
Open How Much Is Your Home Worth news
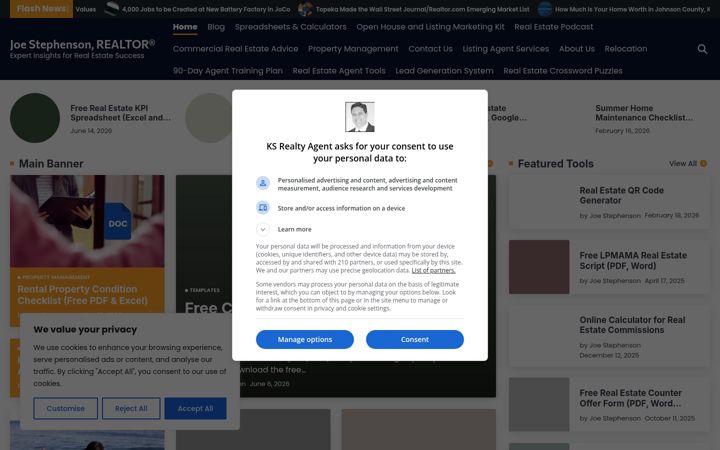coord(632,9)
